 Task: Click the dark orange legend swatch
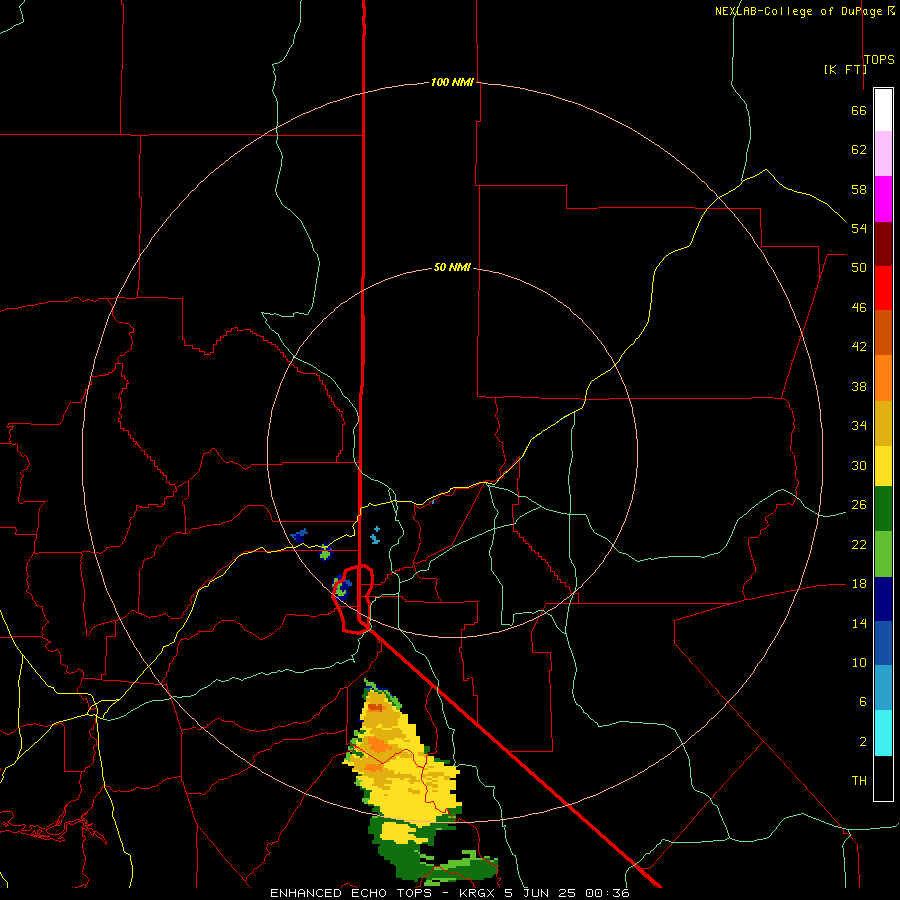[x=883, y=333]
